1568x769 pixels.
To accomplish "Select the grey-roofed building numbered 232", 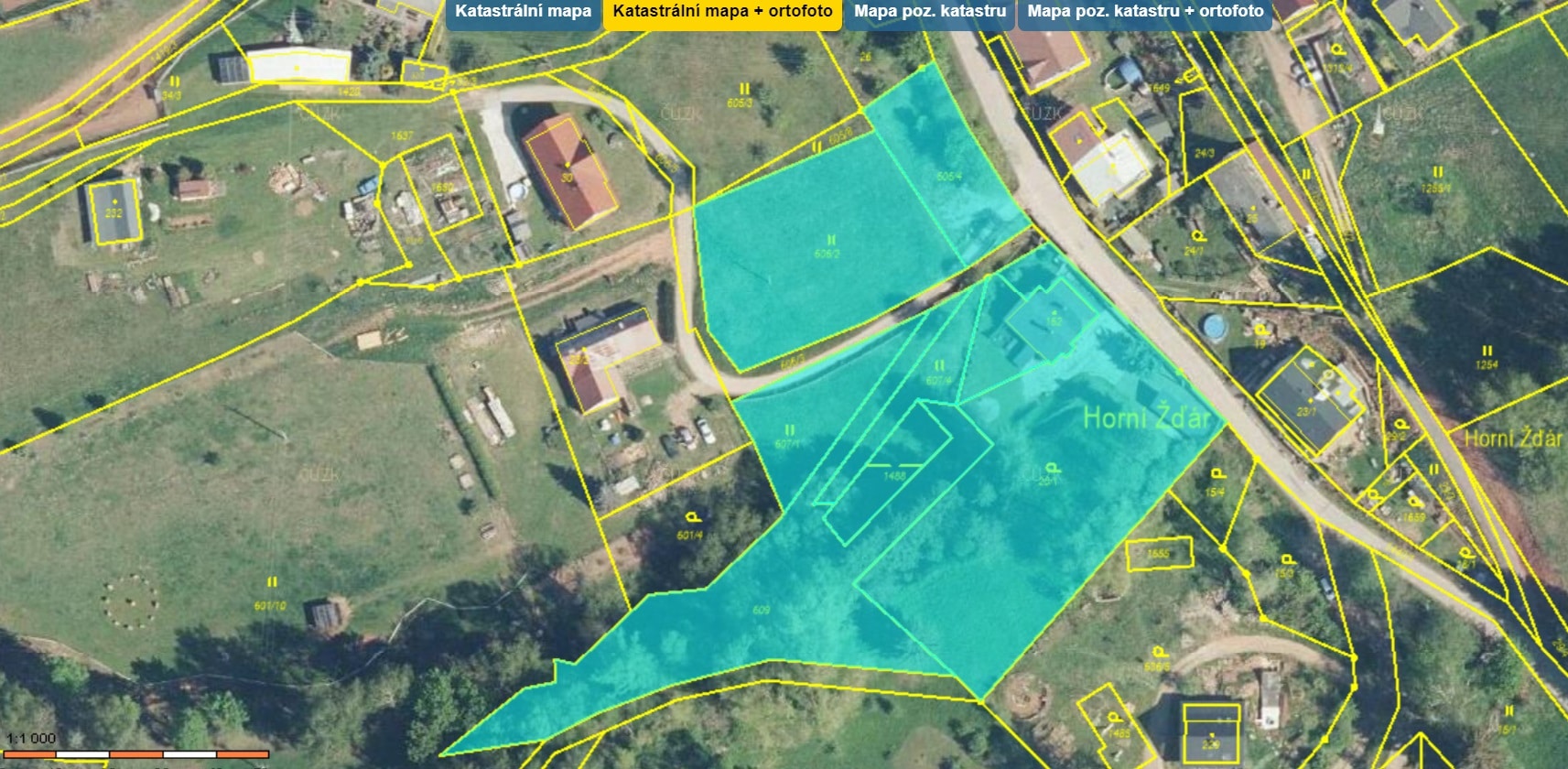I will (x=114, y=211).
